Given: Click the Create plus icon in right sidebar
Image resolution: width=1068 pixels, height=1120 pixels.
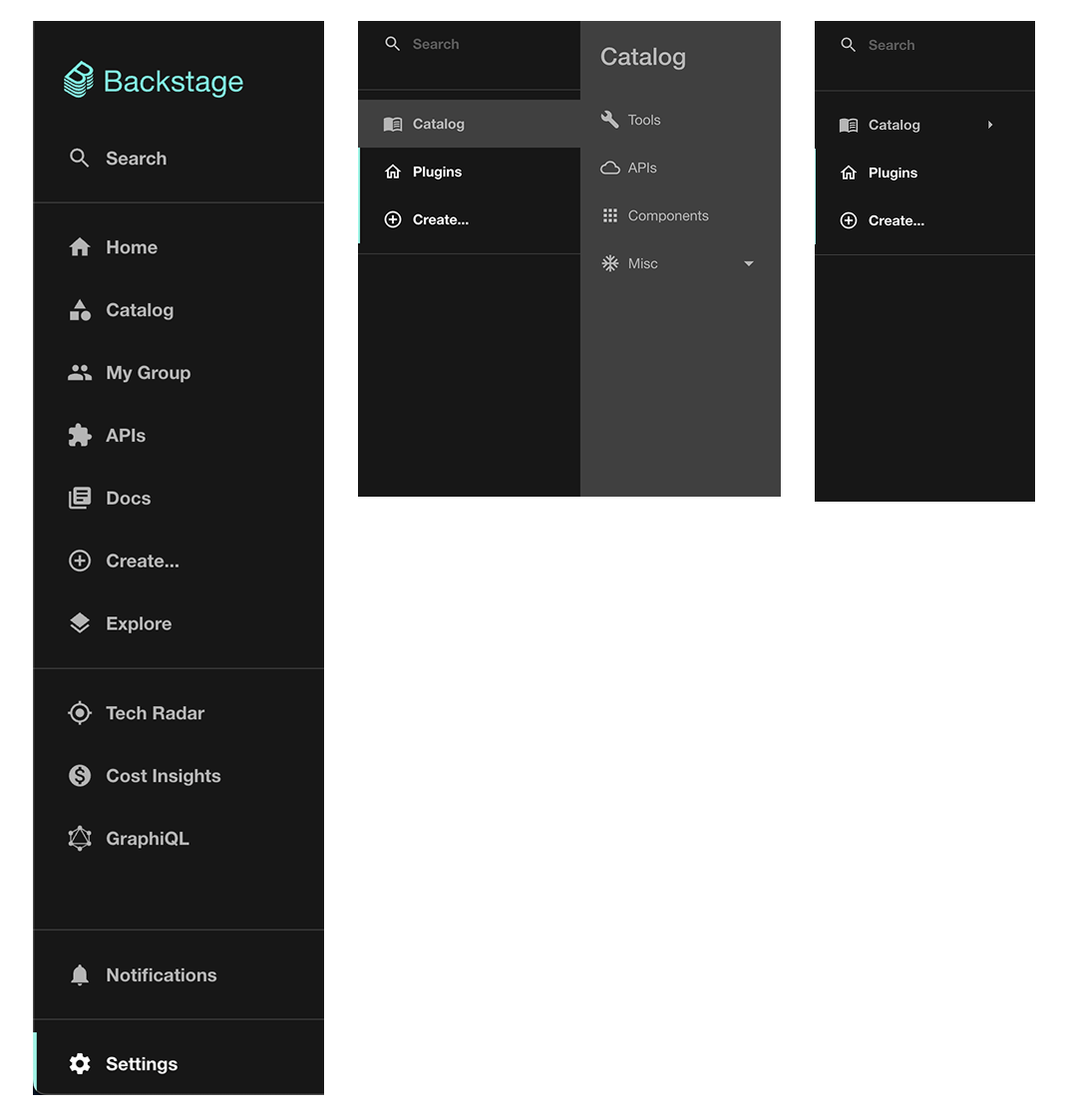Looking at the screenshot, I should [x=848, y=220].
